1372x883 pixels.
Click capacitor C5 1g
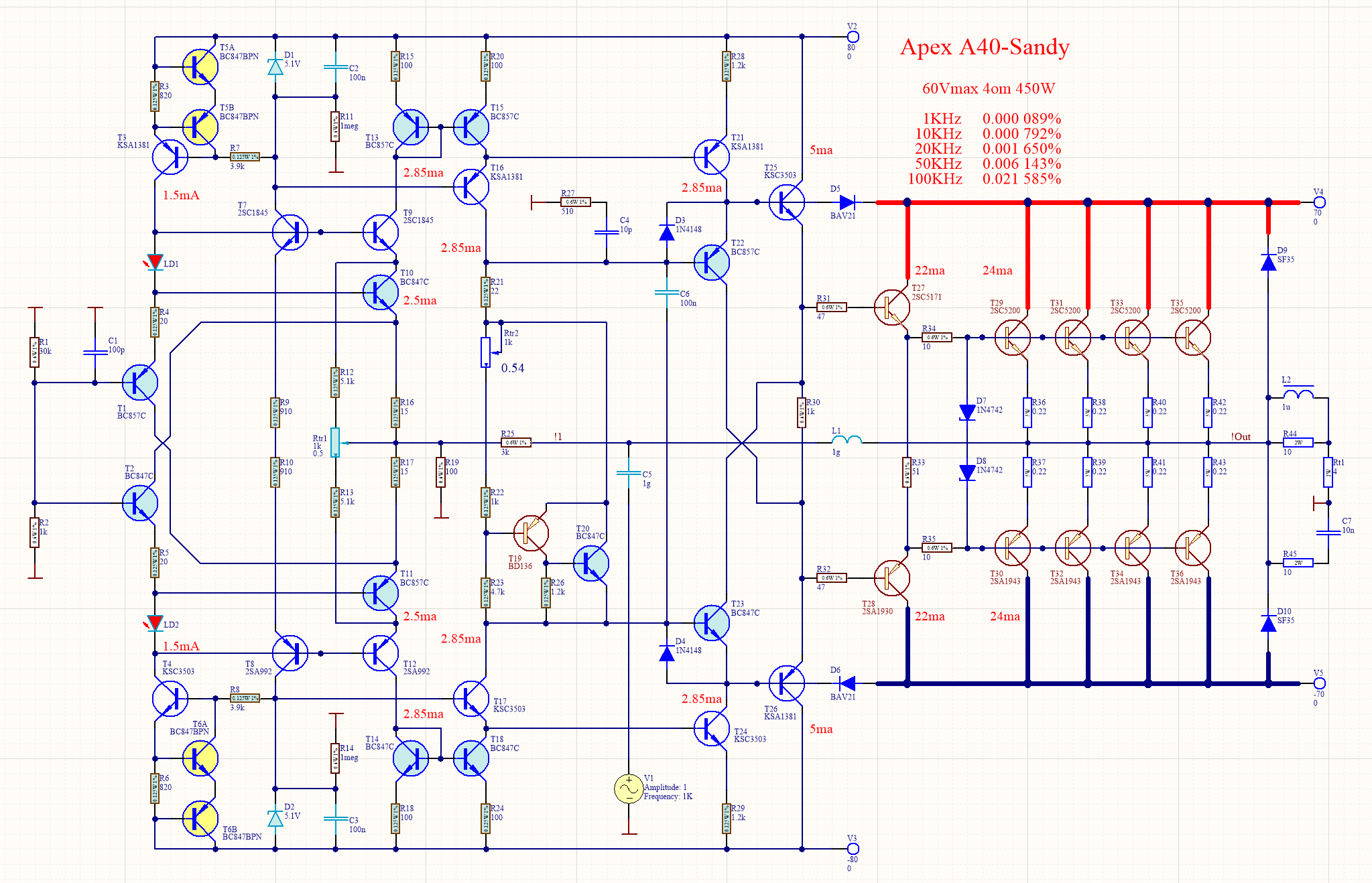click(x=629, y=473)
